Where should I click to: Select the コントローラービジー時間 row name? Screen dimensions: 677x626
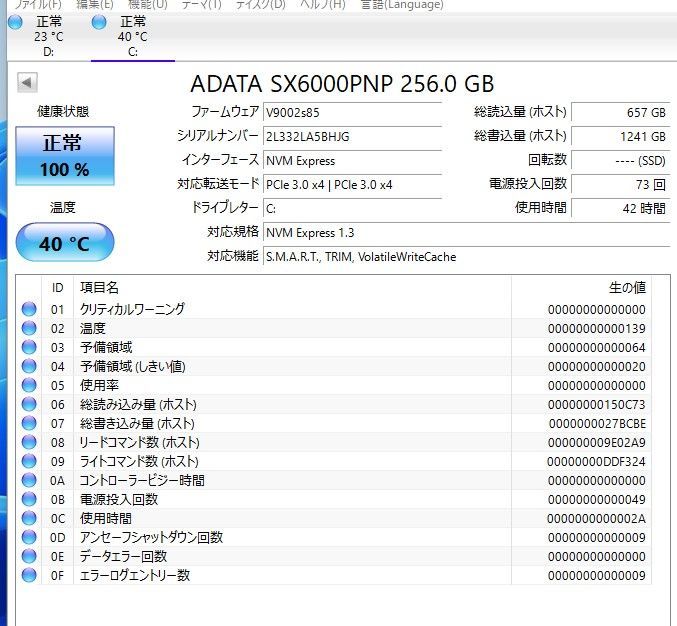pos(142,480)
